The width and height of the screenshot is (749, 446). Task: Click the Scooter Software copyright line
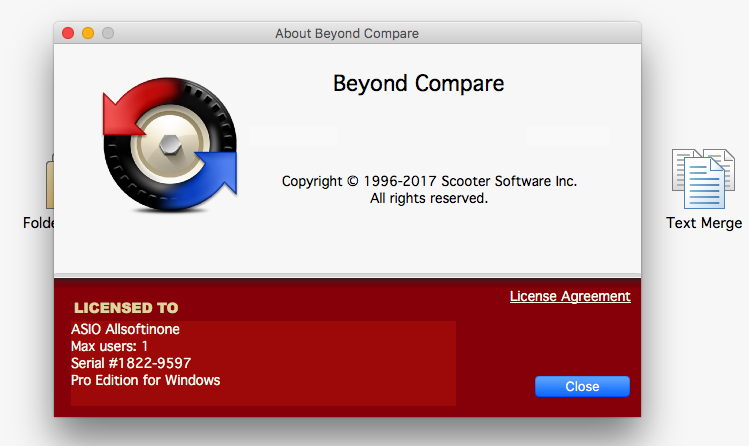[429, 181]
